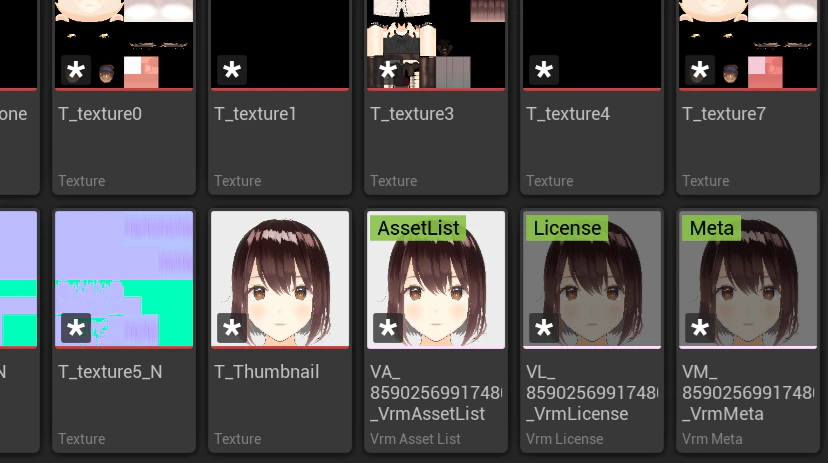
Task: Click the T_texture5_N asset name
Action: pyautogui.click(x=110, y=372)
